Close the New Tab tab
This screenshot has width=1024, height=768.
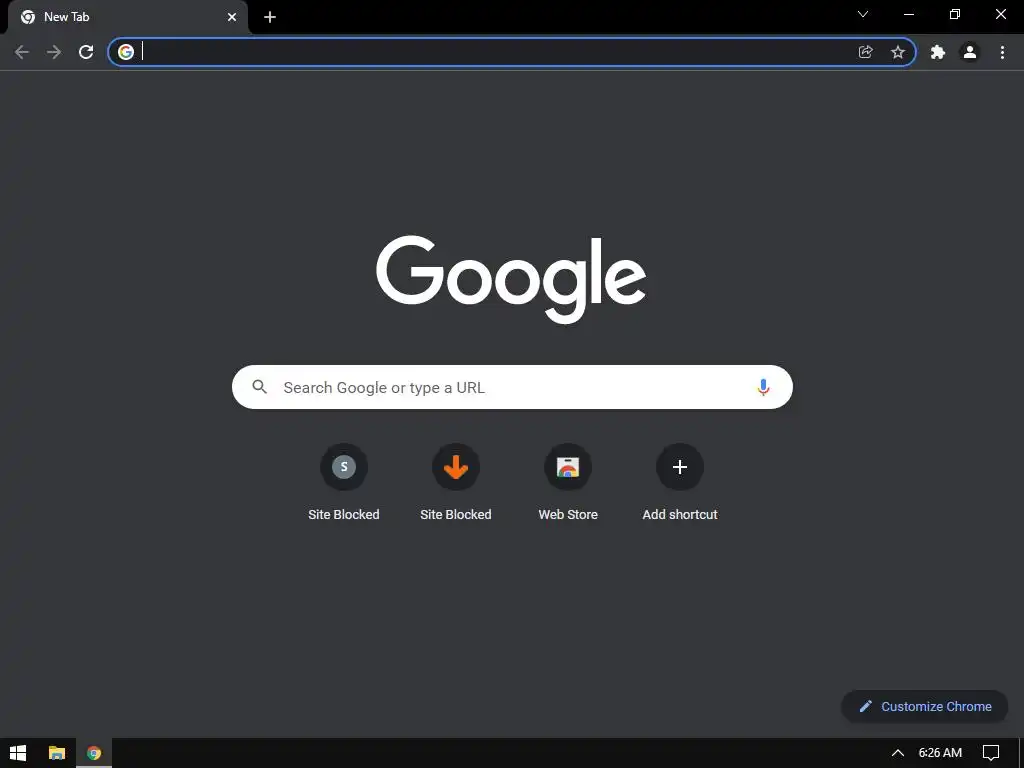pyautogui.click(x=232, y=17)
